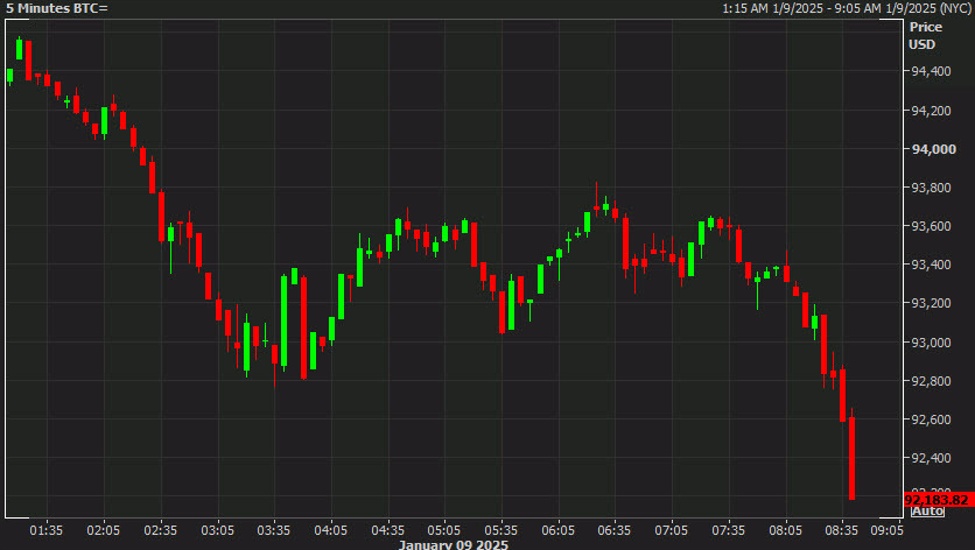This screenshot has height=550, width=975.
Task: Click the 04:05 time axis label
Action: pyautogui.click(x=331, y=530)
